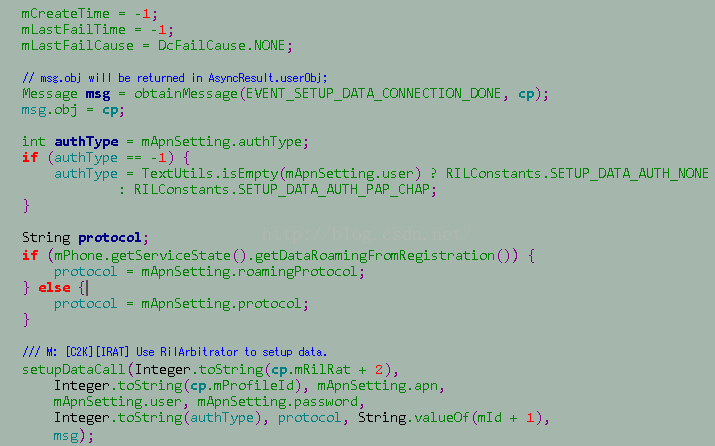
Task: Click the text "String.valueOf"
Action: click(x=414, y=418)
